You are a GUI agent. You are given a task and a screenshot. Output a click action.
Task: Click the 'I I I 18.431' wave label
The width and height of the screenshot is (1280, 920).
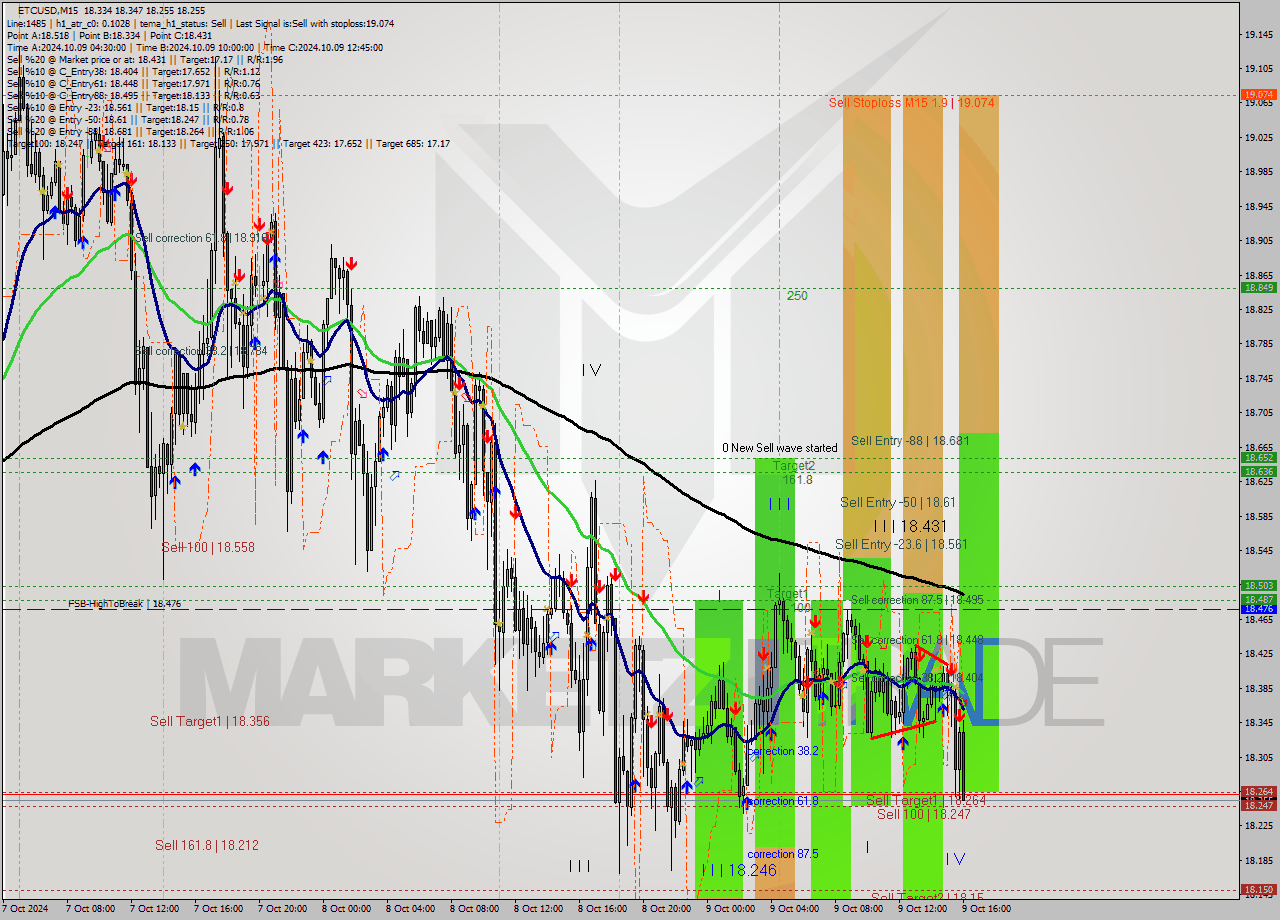coord(909,525)
